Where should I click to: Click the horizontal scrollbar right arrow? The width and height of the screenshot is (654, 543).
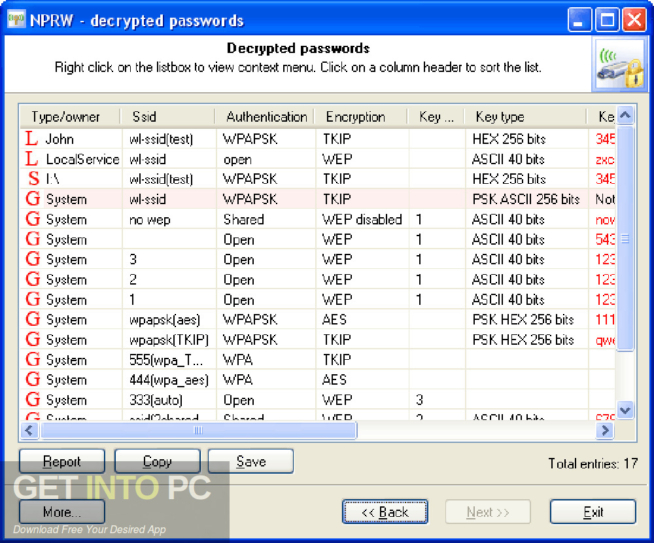point(606,430)
